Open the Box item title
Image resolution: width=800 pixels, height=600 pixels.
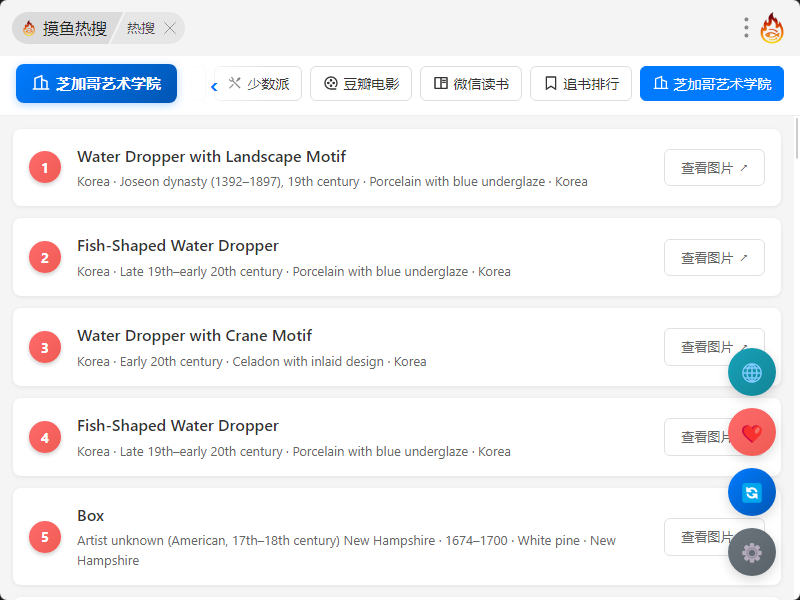point(91,516)
